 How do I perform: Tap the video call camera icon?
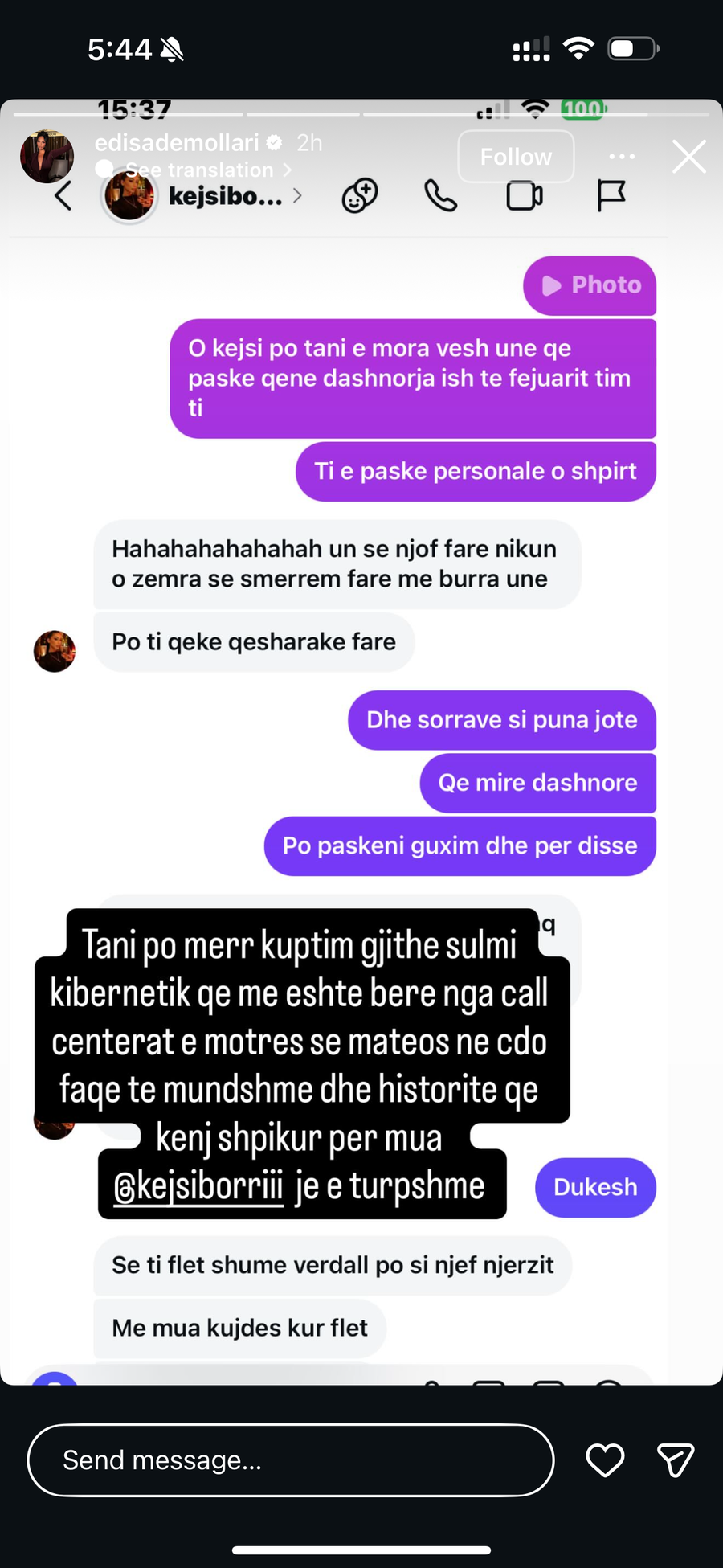pyautogui.click(x=525, y=195)
